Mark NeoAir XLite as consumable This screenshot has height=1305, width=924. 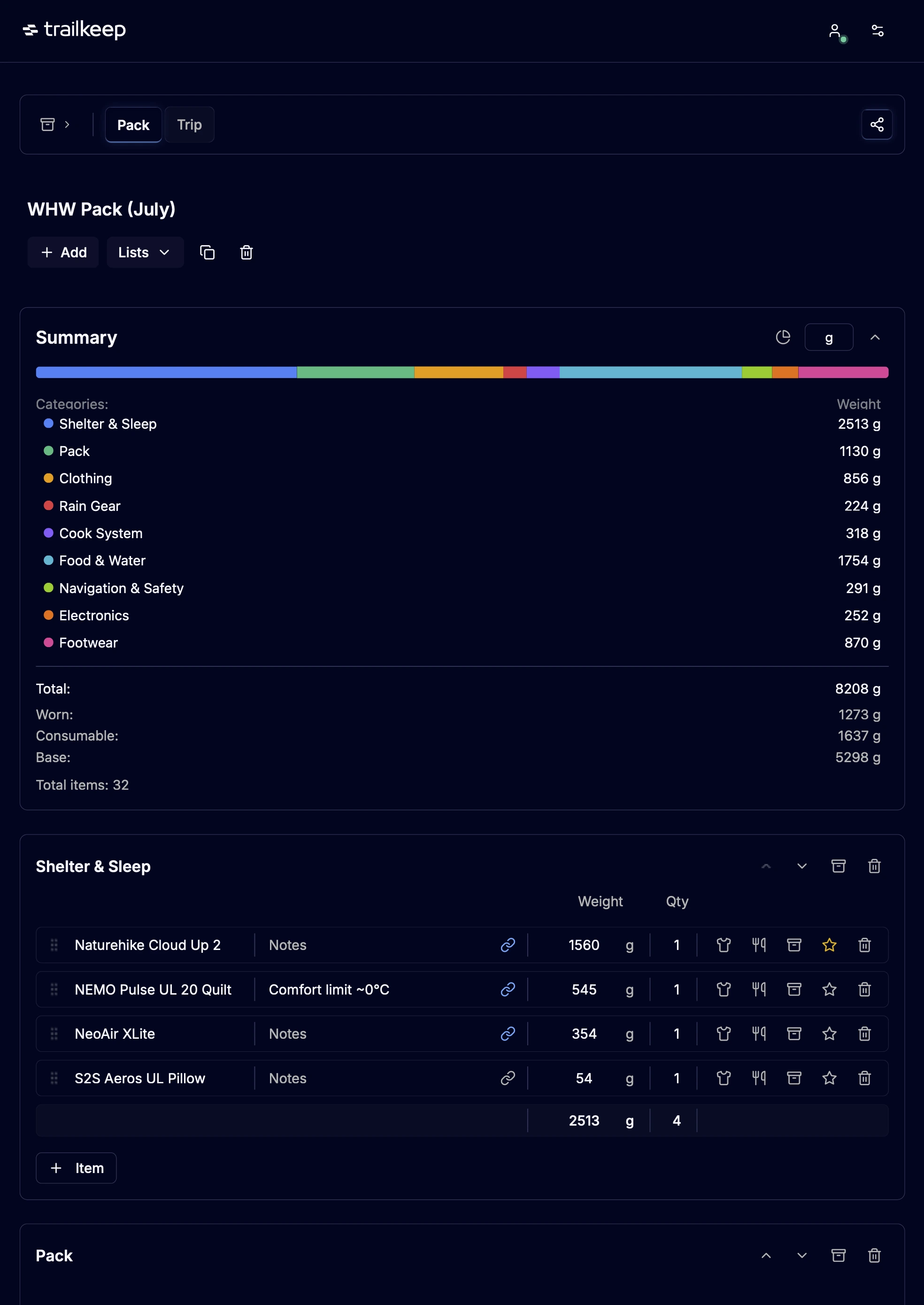pyautogui.click(x=759, y=1034)
